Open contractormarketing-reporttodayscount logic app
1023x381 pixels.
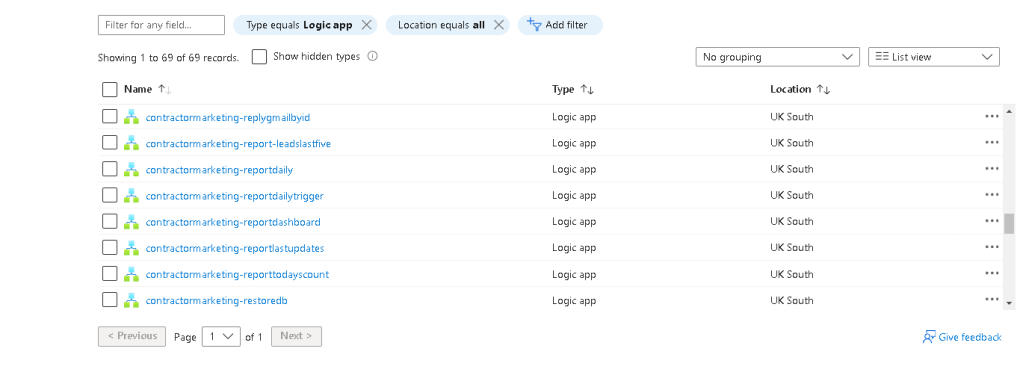pyautogui.click(x=237, y=275)
